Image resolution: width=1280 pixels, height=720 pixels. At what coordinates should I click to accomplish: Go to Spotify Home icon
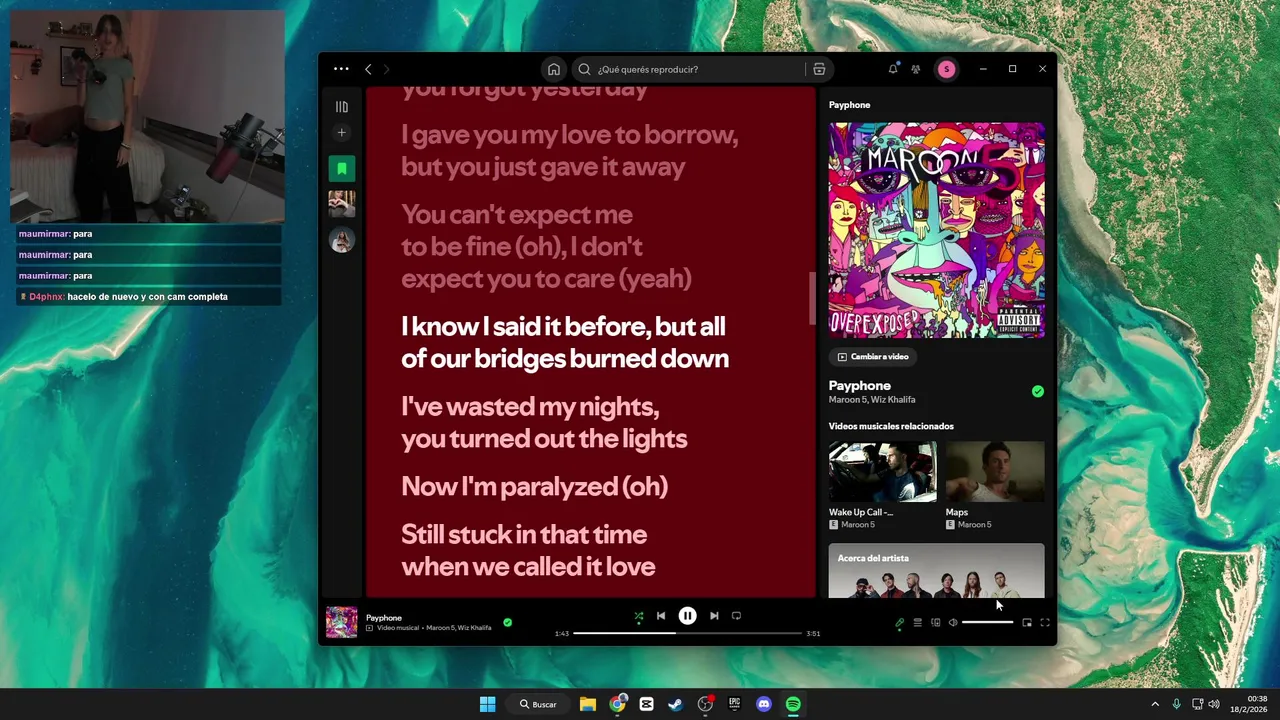pyautogui.click(x=554, y=69)
